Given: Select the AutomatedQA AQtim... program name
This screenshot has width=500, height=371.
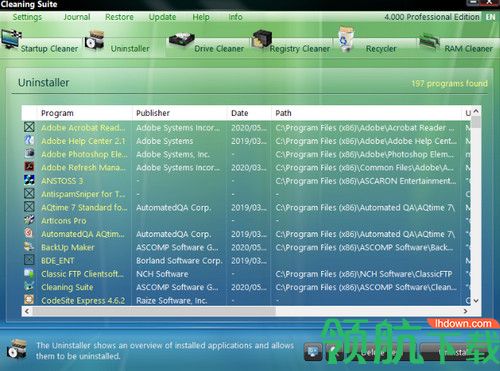Looking at the screenshot, I should click(x=83, y=234).
